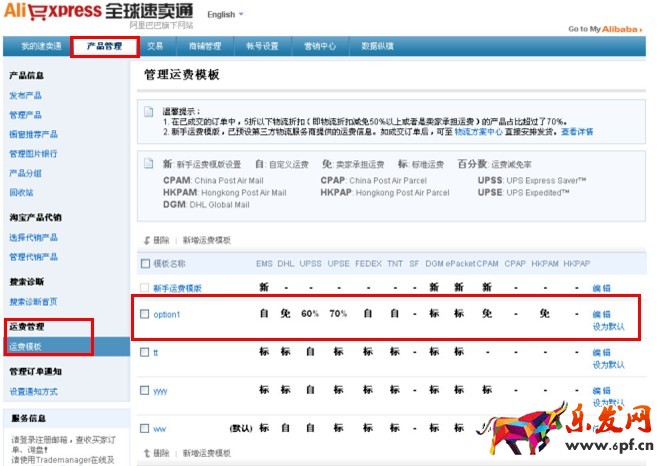Open 新手运费模版 template
This screenshot has width=664, height=466.
[177, 288]
